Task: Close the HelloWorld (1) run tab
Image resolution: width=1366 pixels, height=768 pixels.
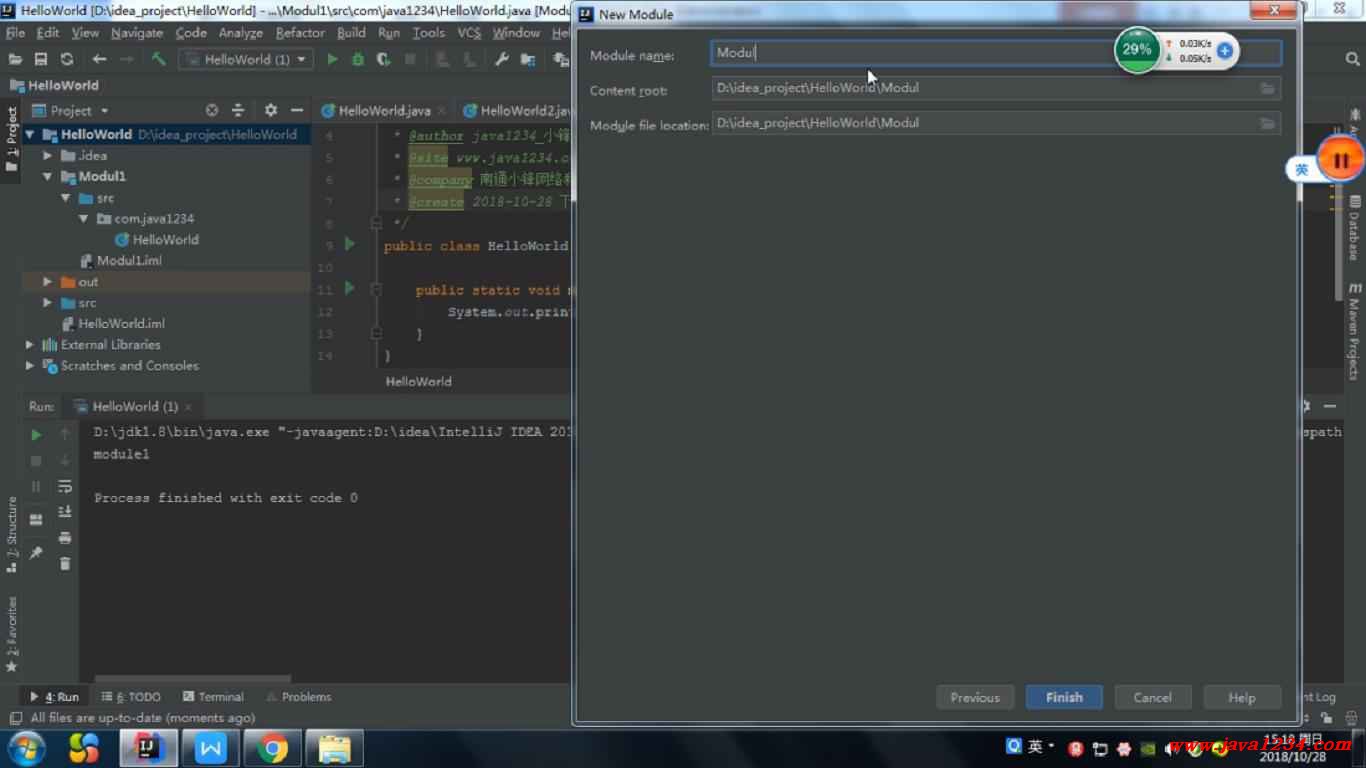Action: pyautogui.click(x=188, y=407)
